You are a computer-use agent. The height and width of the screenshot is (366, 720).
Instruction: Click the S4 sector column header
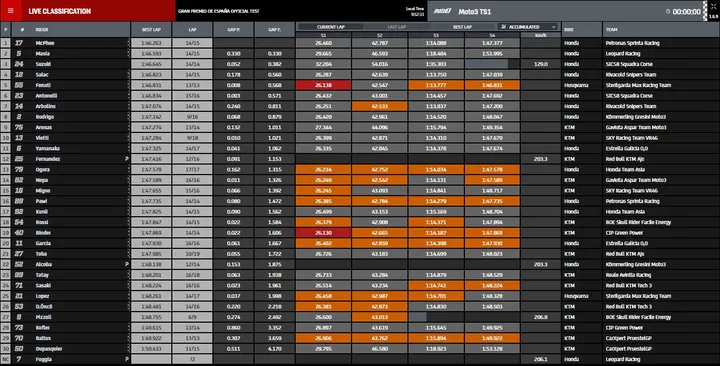tap(492, 35)
